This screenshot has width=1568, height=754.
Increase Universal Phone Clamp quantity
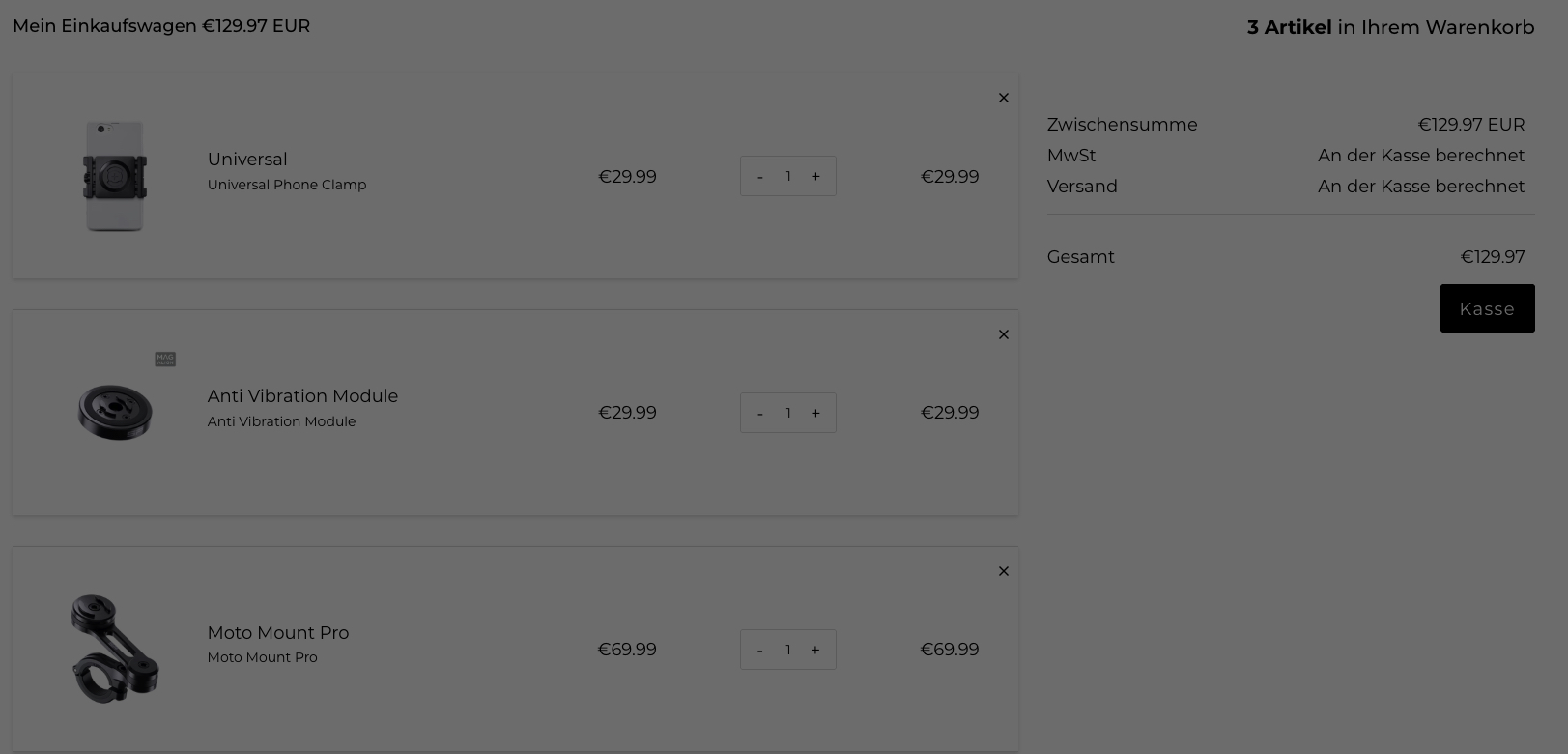[815, 176]
